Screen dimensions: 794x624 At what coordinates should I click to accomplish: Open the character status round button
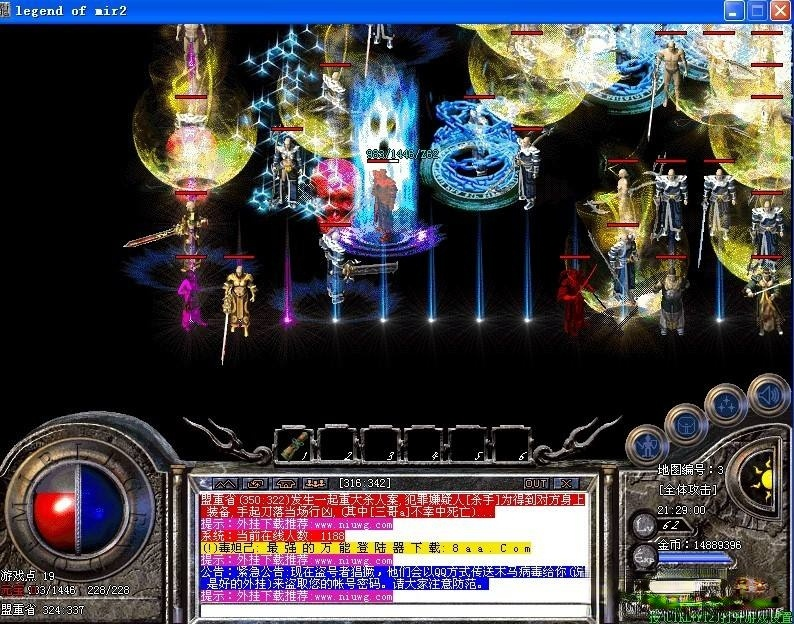coord(646,446)
